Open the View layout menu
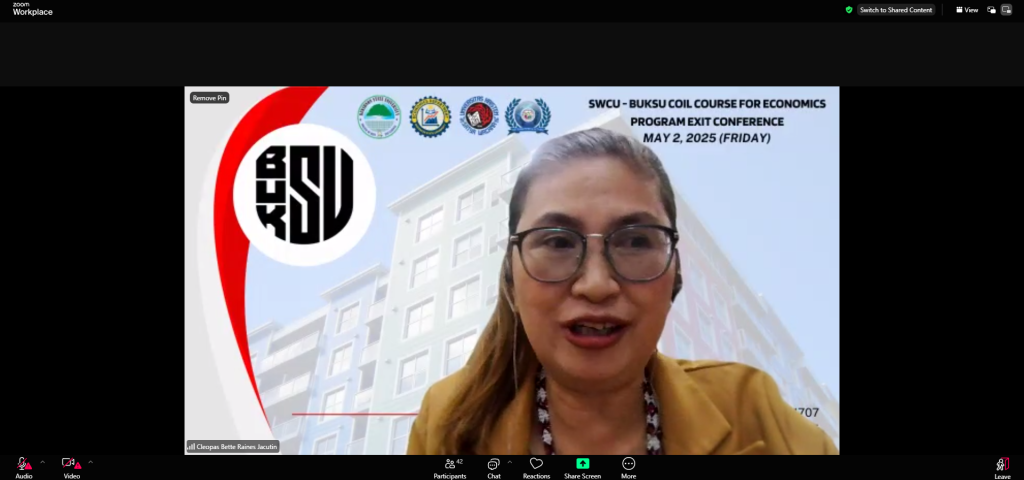Screen dimensions: 1024x480 (x=966, y=10)
